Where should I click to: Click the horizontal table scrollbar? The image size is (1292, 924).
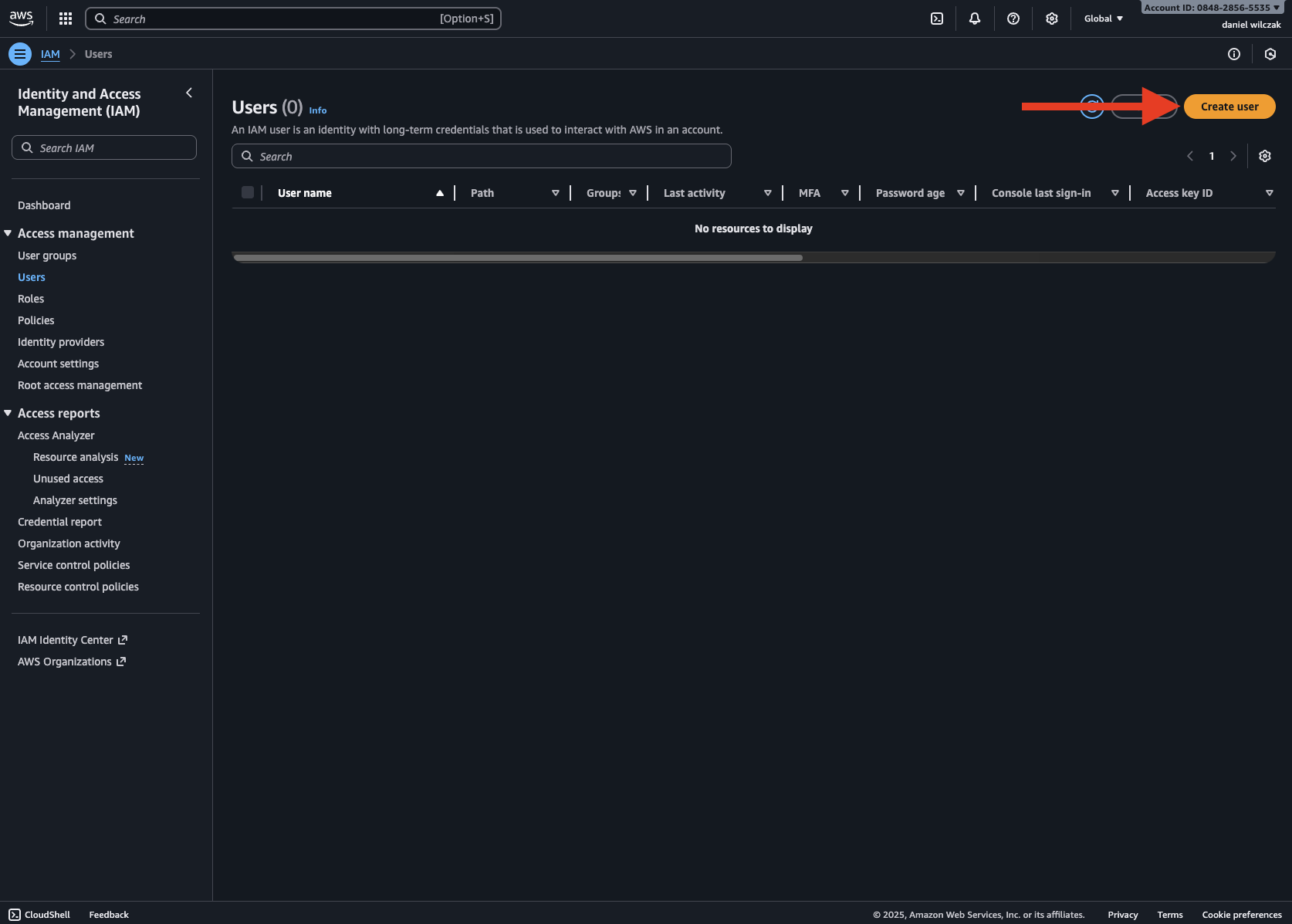[518, 258]
